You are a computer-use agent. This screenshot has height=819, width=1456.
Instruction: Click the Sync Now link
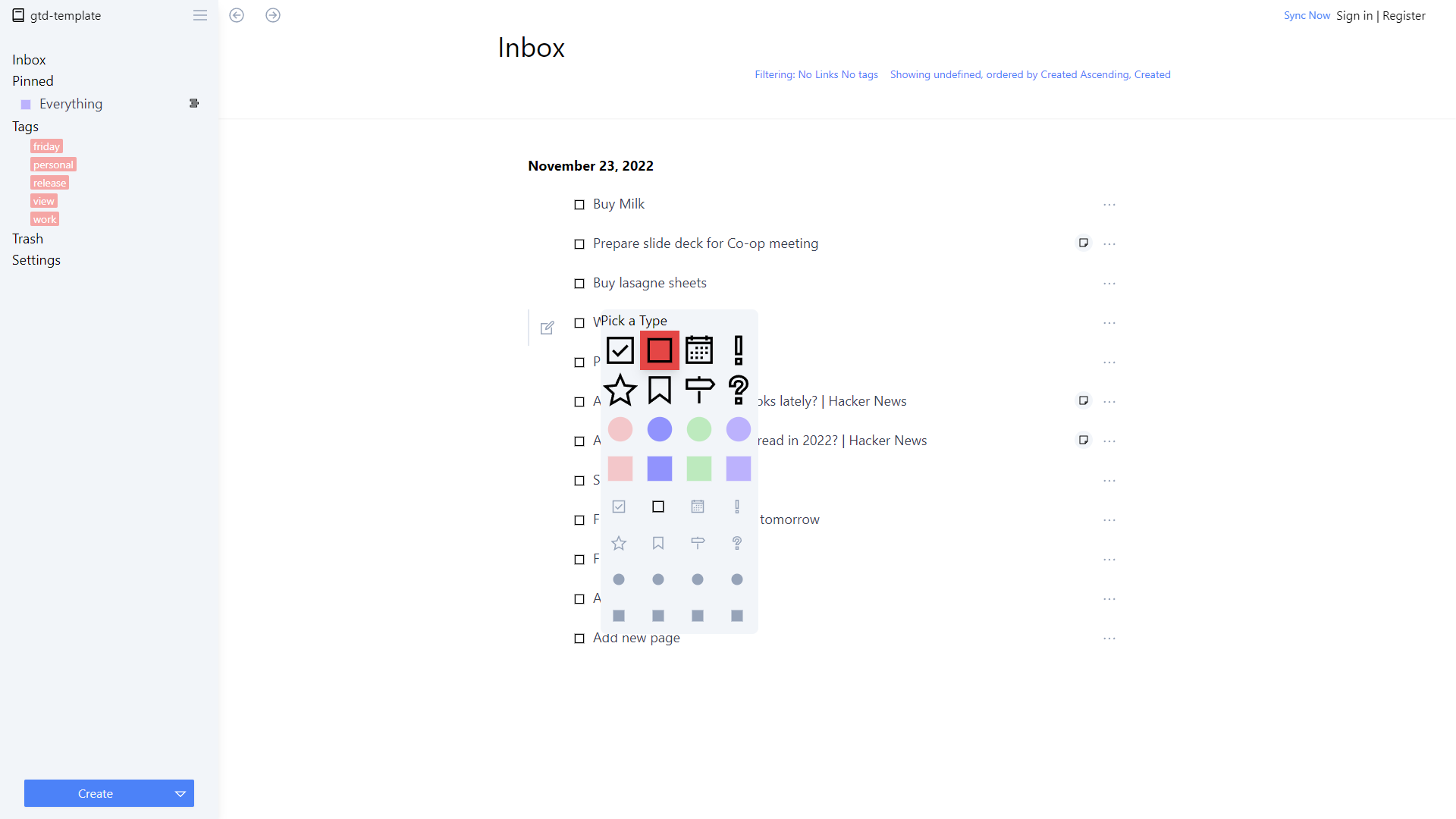coord(1307,15)
